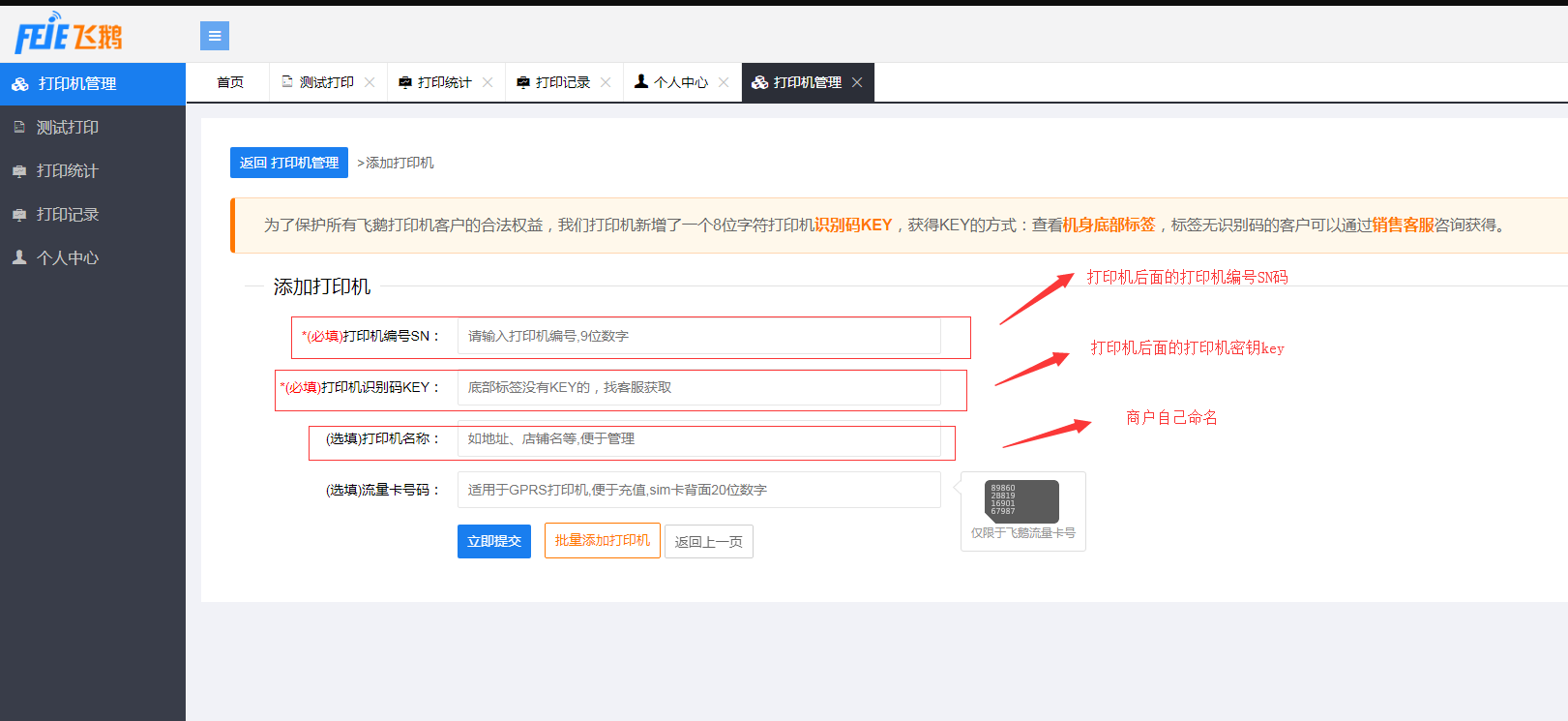Submit the form with 立即提交

coord(494,541)
